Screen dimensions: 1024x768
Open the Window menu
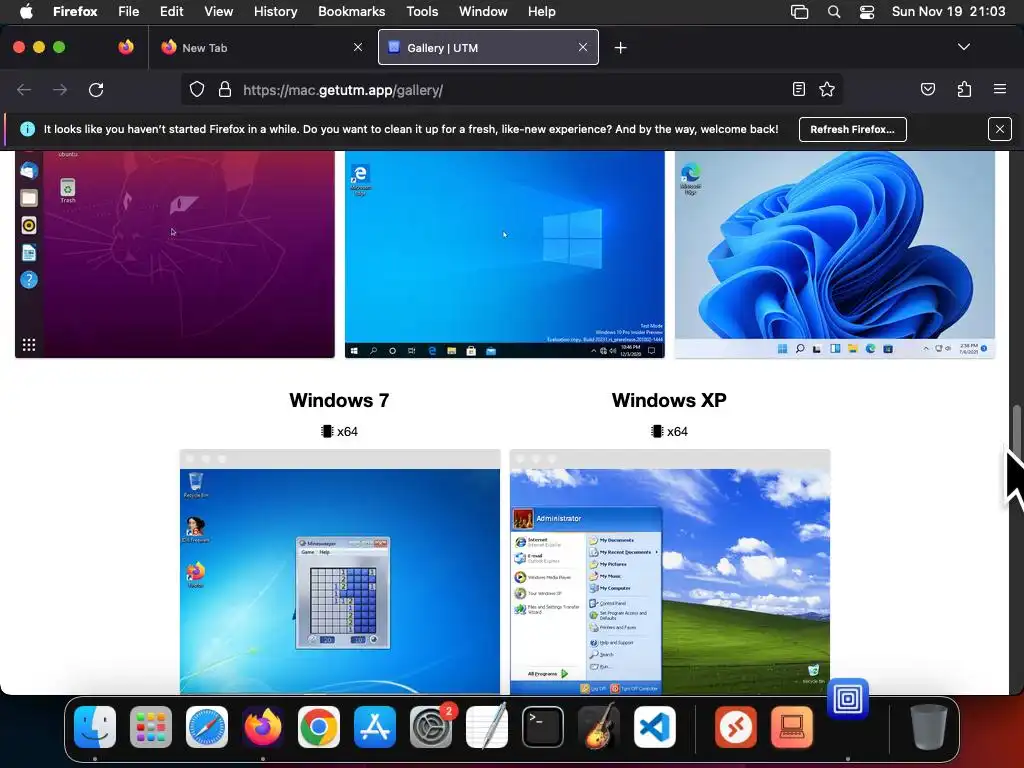coord(483,11)
